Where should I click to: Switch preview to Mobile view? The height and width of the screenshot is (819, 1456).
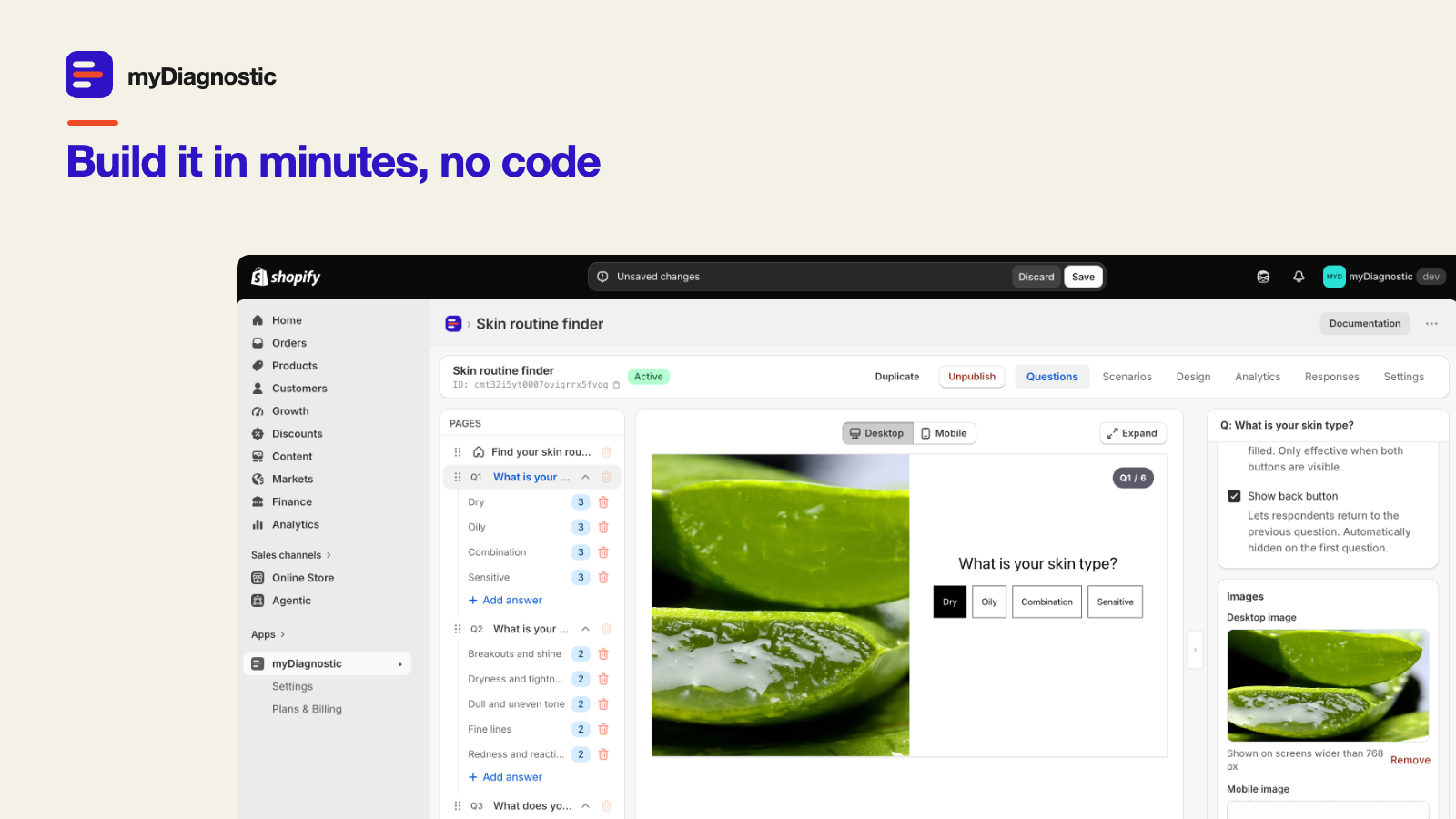pyautogui.click(x=944, y=433)
